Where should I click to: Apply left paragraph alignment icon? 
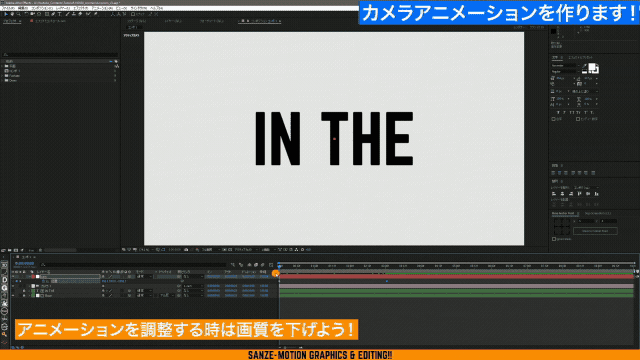[x=553, y=173]
